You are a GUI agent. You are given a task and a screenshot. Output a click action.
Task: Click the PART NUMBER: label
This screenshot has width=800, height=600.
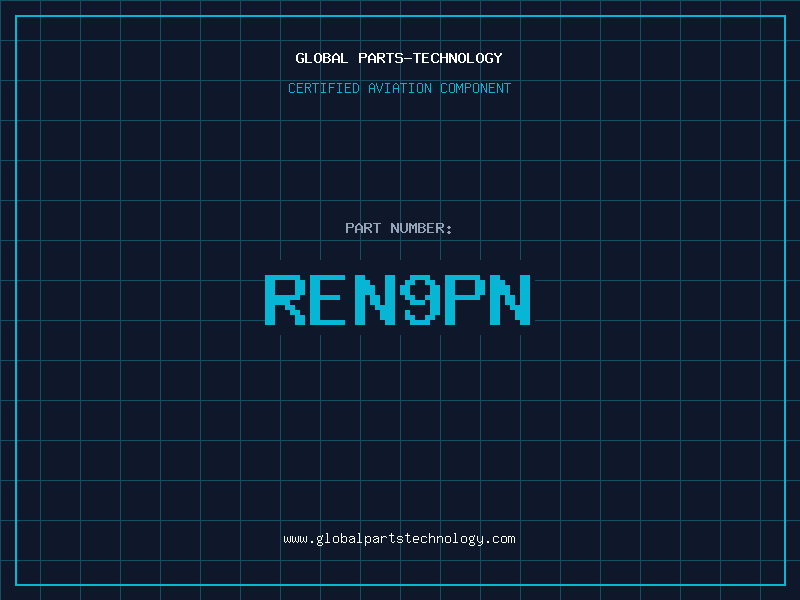[x=399, y=228]
